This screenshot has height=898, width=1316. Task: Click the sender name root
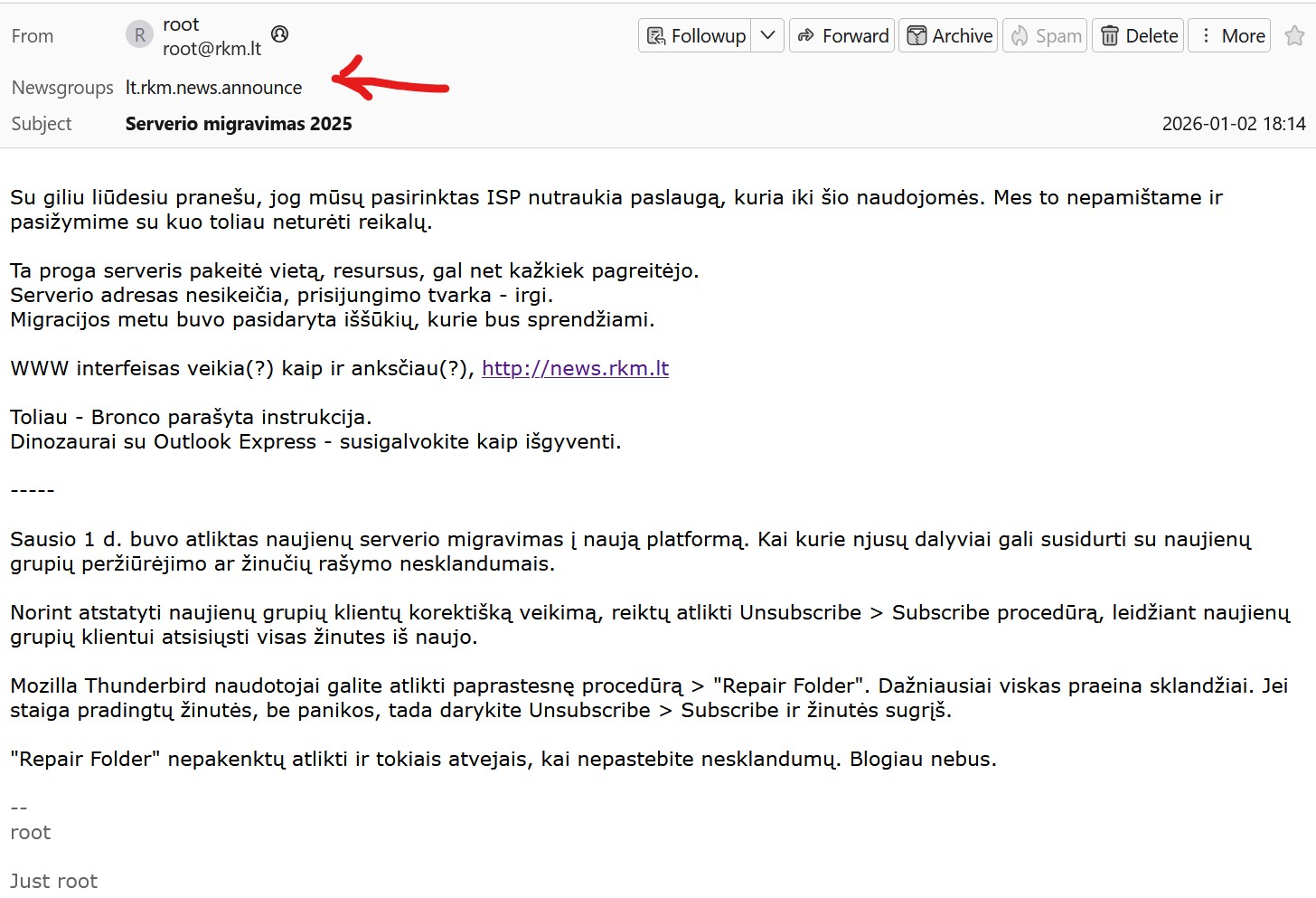pos(181,24)
